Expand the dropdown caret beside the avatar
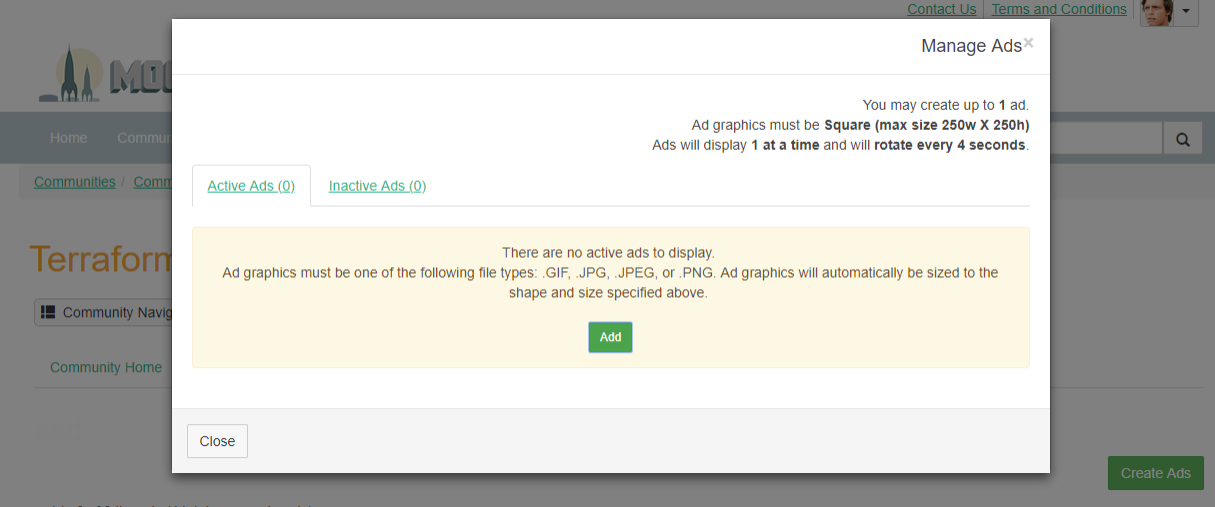This screenshot has width=1215, height=507. [x=1186, y=11]
